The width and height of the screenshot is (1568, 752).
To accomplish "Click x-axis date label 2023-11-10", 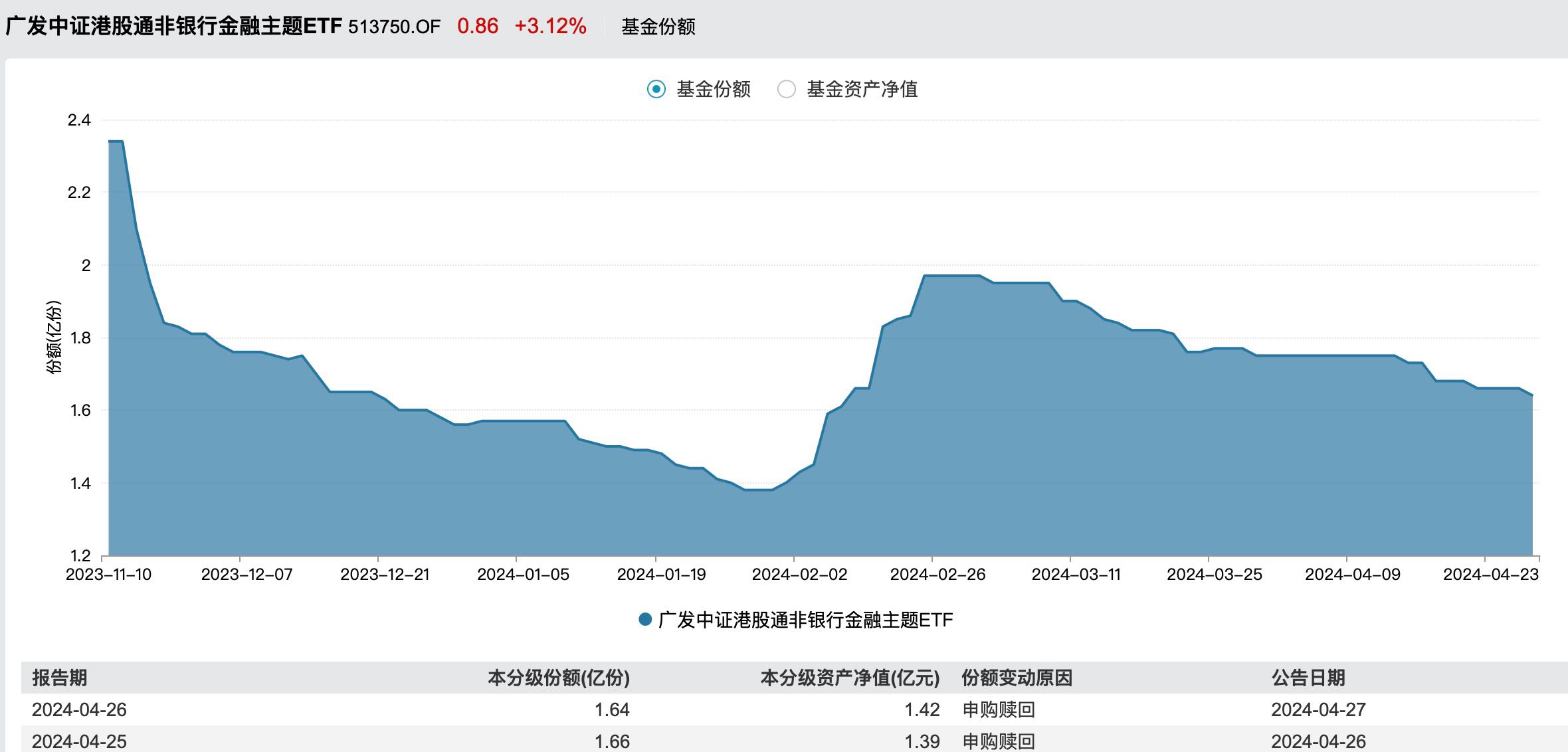I will coord(108,575).
